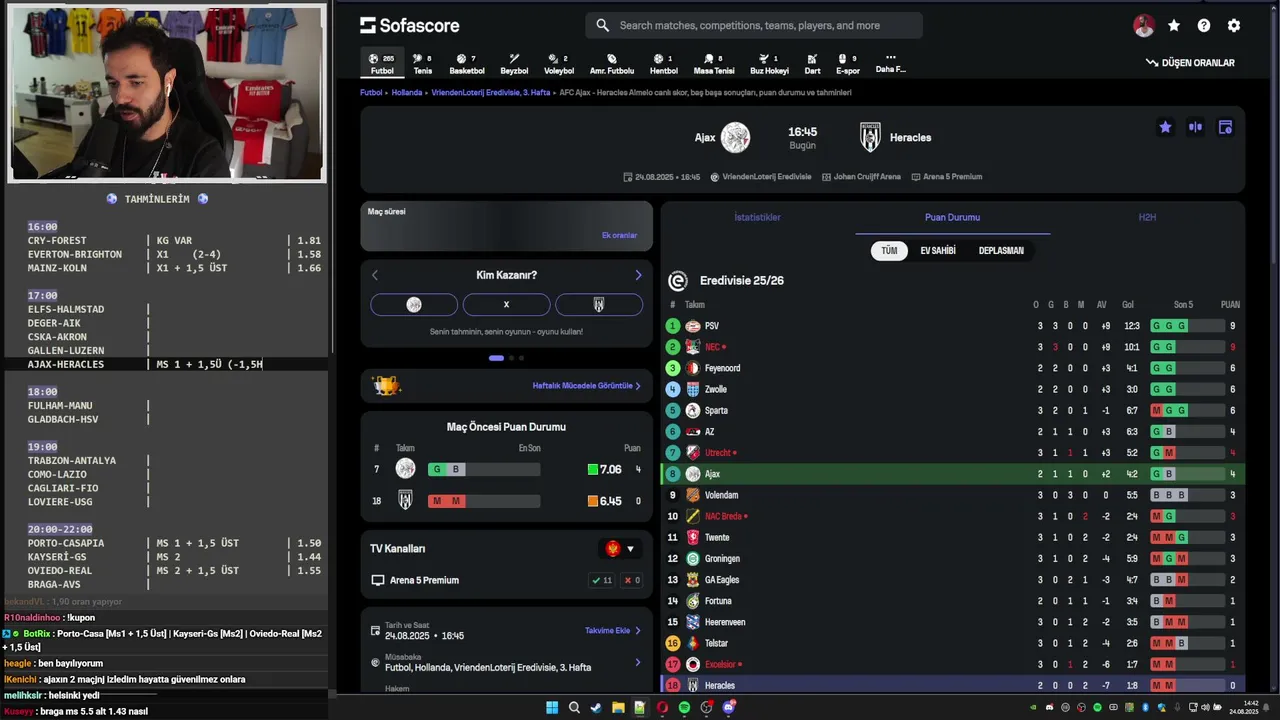
Task: Click Futbol breadcrumb link
Action: (371, 92)
